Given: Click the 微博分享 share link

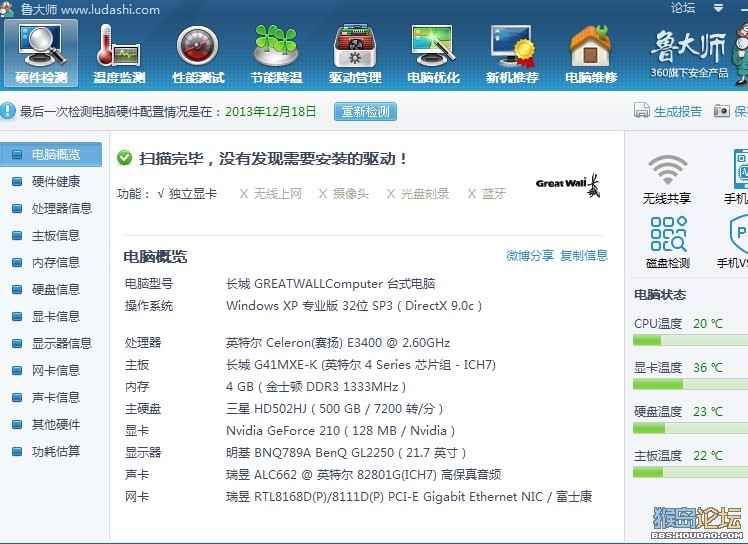Looking at the screenshot, I should pos(530,255).
